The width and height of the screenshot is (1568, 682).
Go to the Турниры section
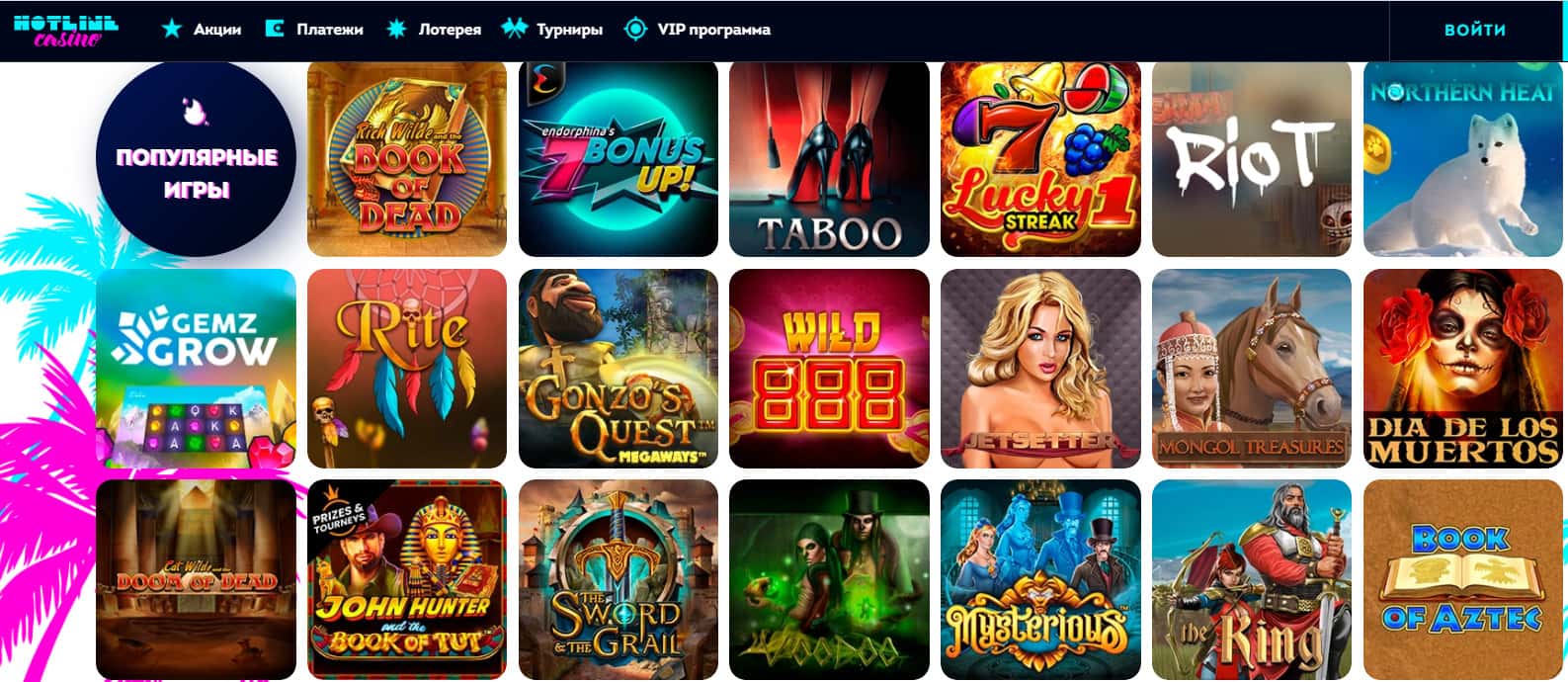coord(570,30)
